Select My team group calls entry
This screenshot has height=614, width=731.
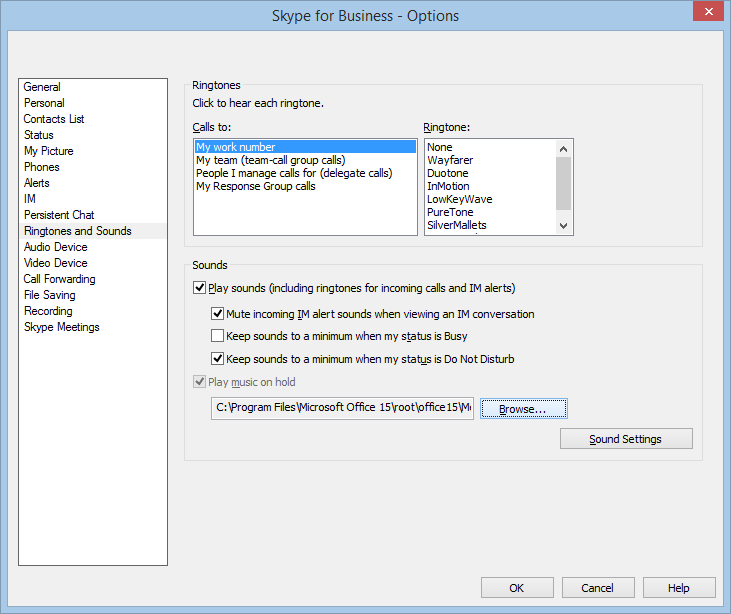tap(270, 160)
